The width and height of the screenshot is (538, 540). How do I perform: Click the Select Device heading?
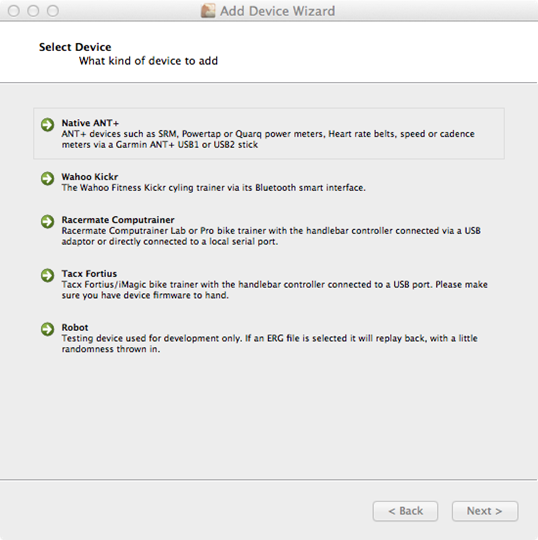point(75,47)
